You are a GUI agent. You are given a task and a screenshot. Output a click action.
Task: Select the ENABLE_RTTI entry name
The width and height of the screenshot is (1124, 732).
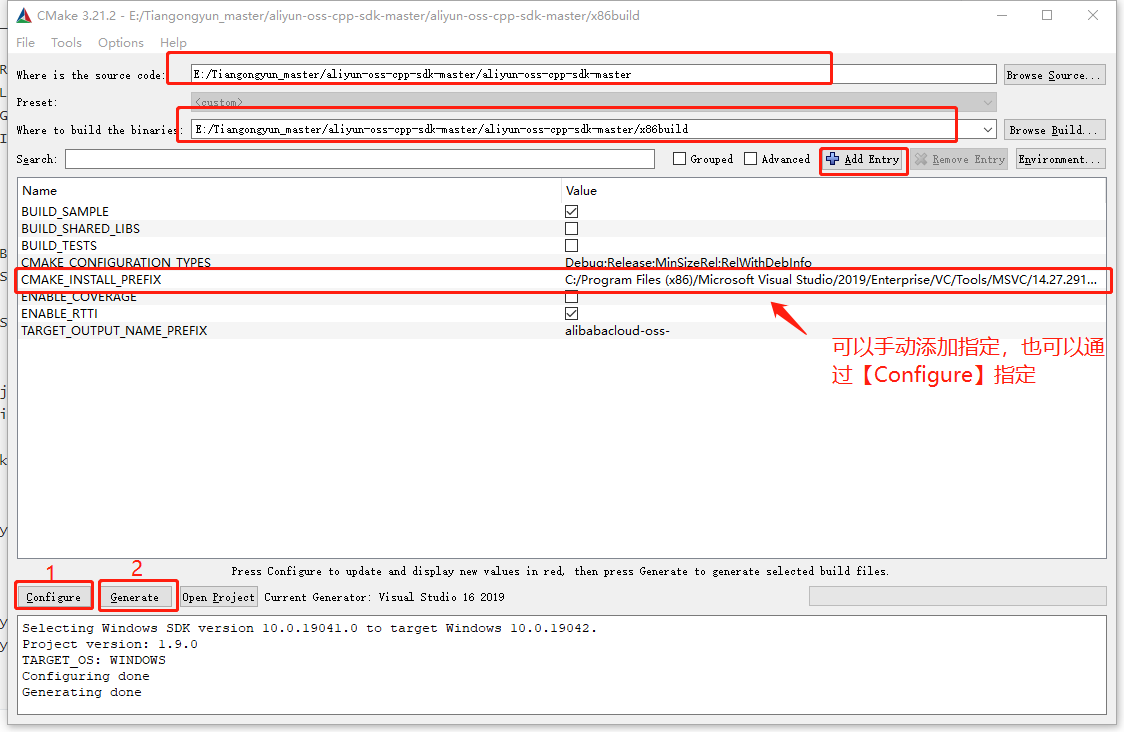[x=59, y=313]
